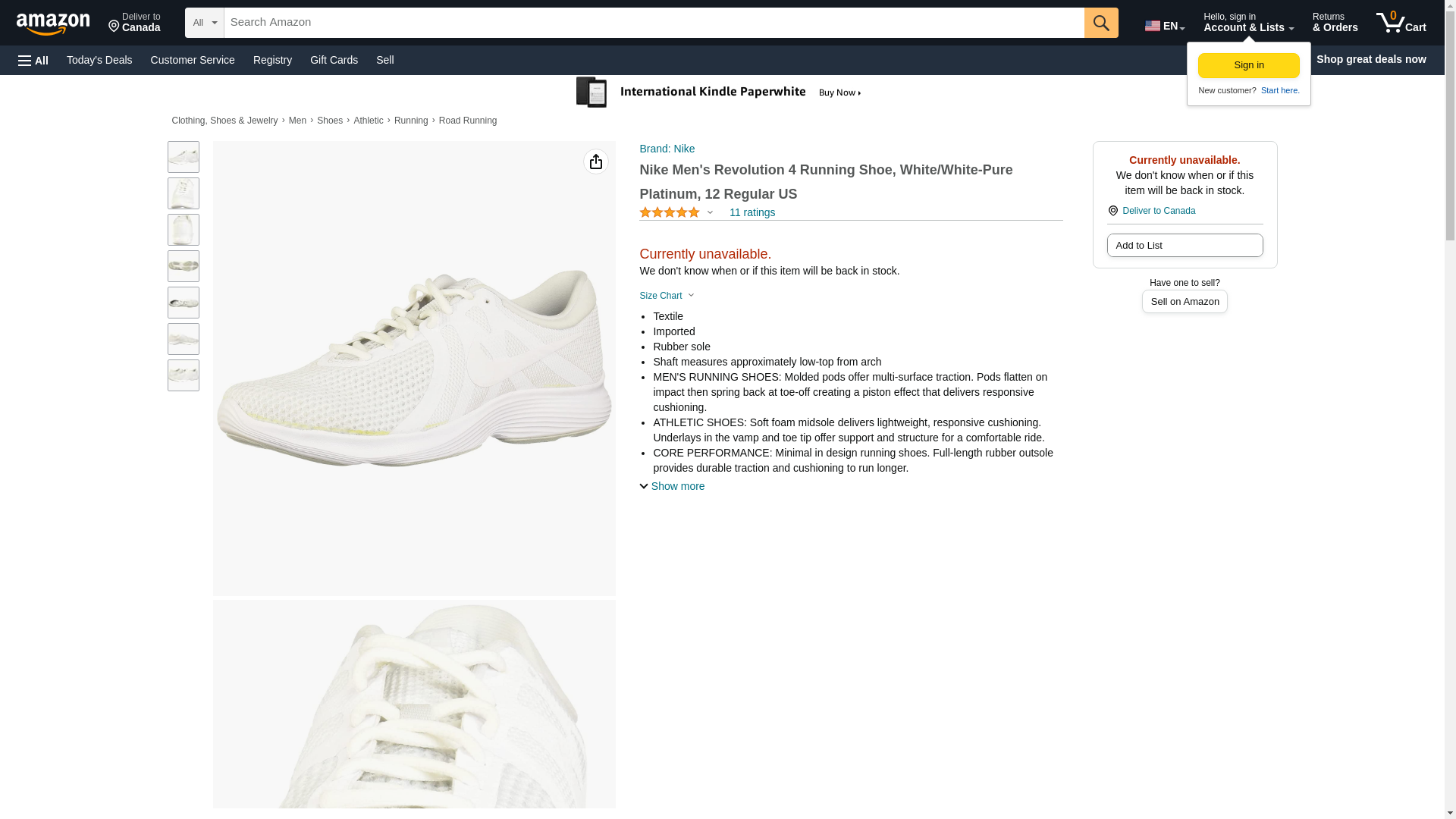Type in the Search Amazon field
Image resolution: width=1456 pixels, height=819 pixels.
coord(653,23)
